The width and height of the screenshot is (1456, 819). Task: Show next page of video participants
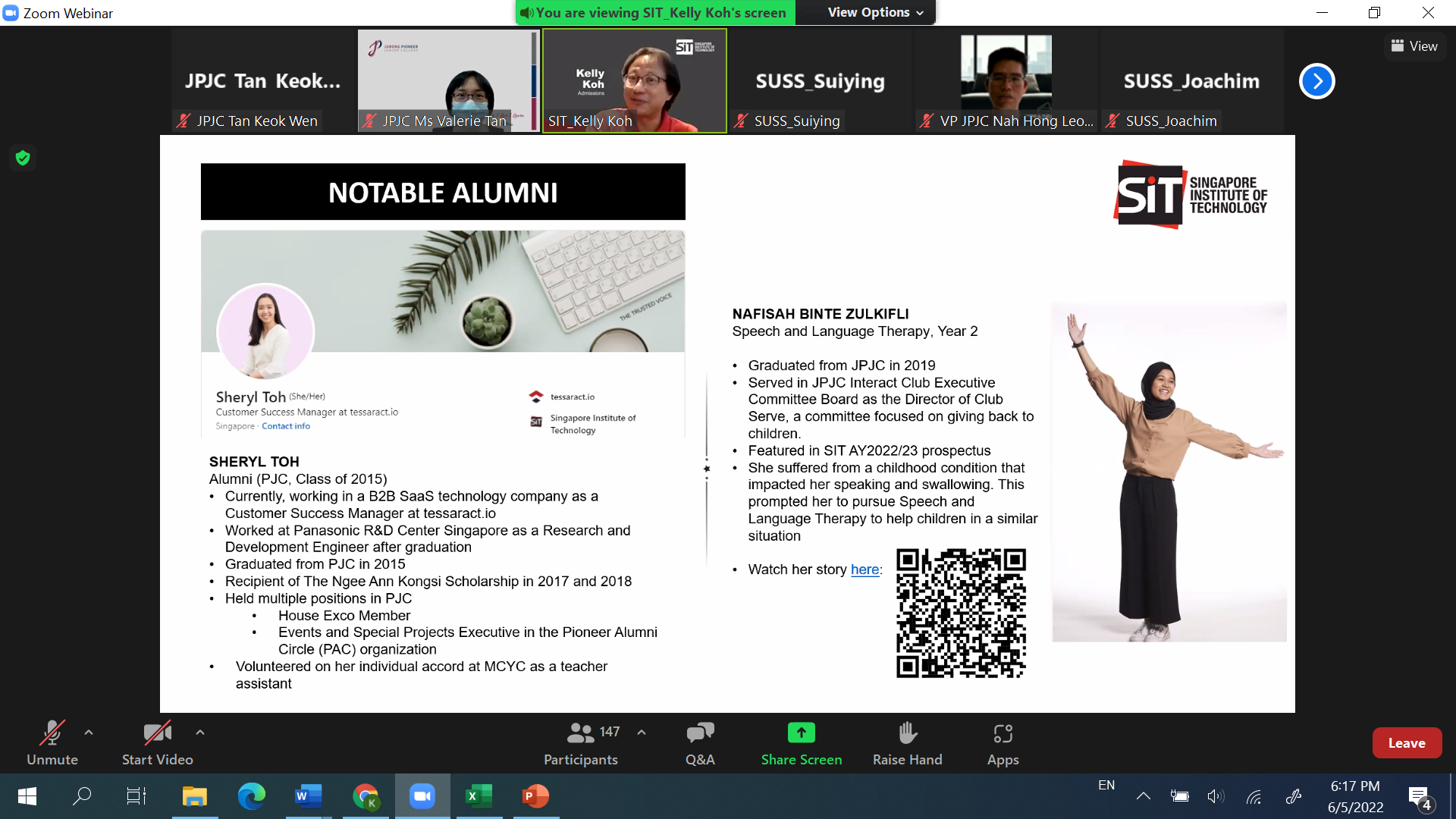pyautogui.click(x=1316, y=81)
